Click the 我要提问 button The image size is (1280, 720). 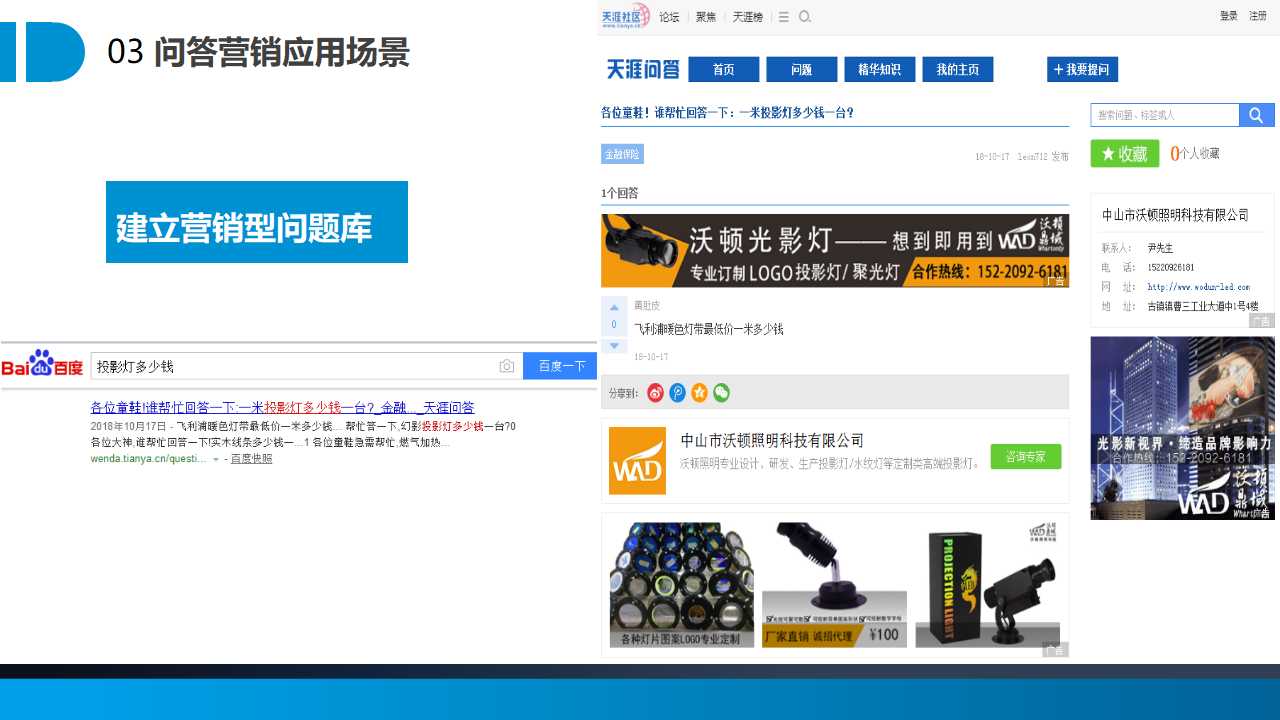(1082, 69)
